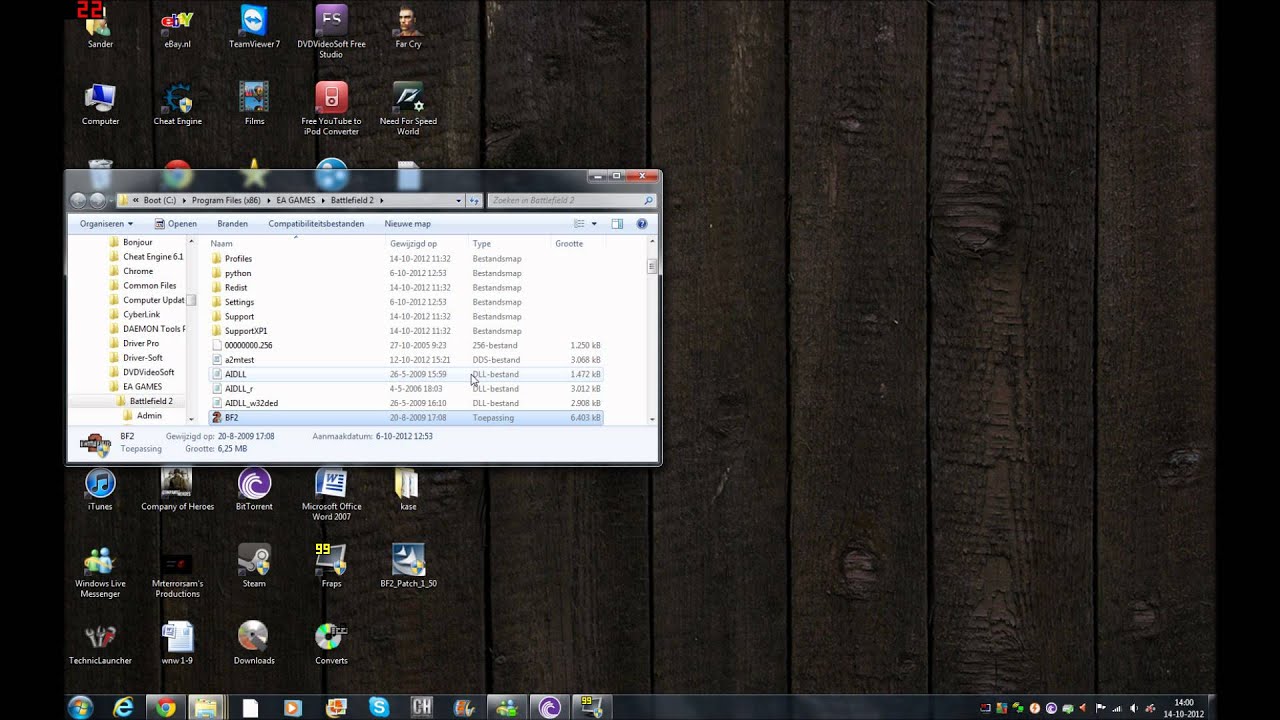Select the Cheat Engine desktop shortcut

pyautogui.click(x=177, y=104)
